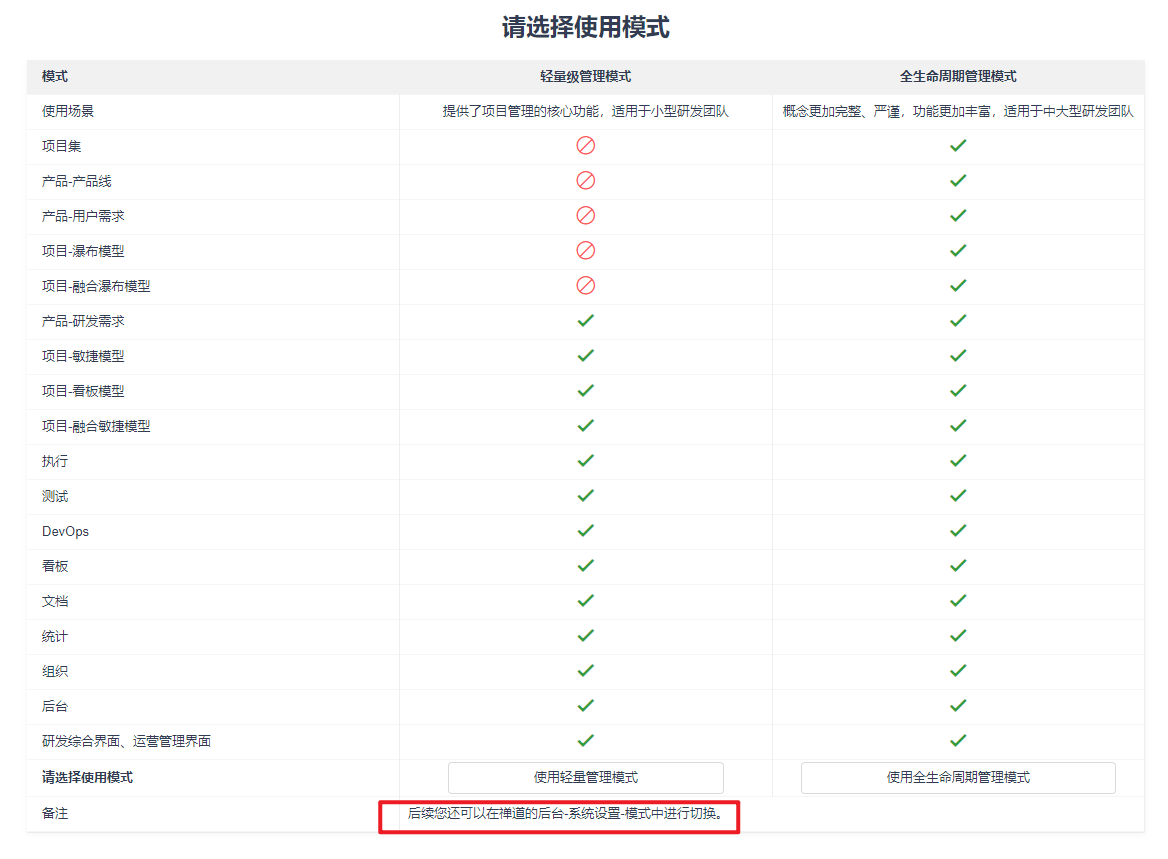1168x859 pixels.
Task: Click column header 轻量级管理模式
Action: click(x=585, y=76)
